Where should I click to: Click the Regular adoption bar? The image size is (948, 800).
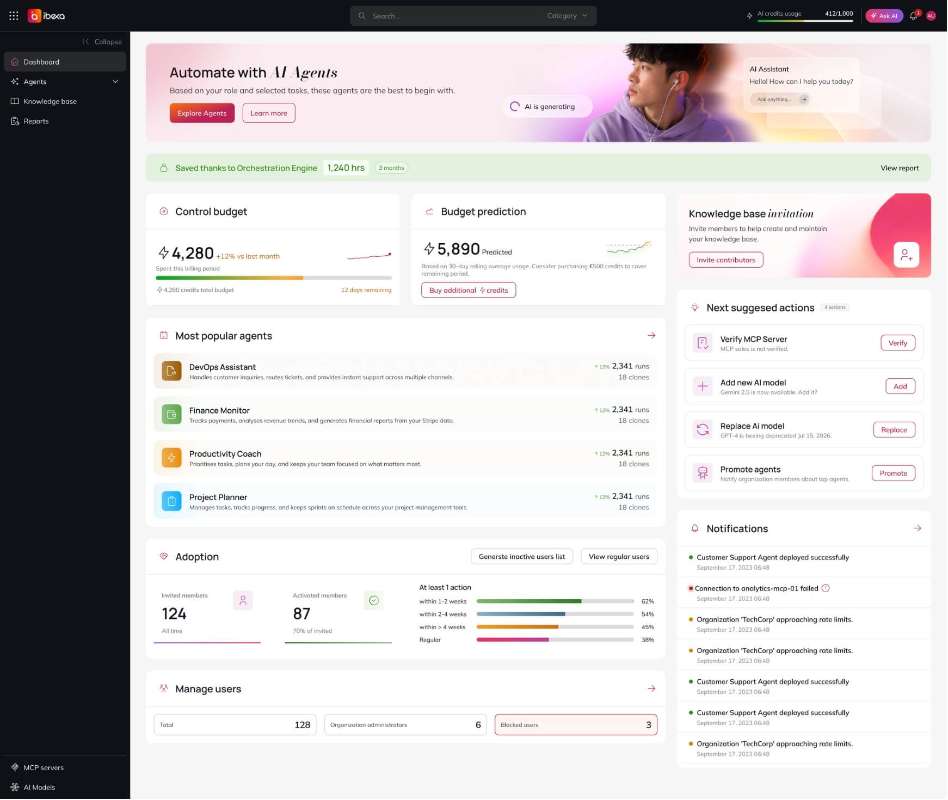coord(555,639)
